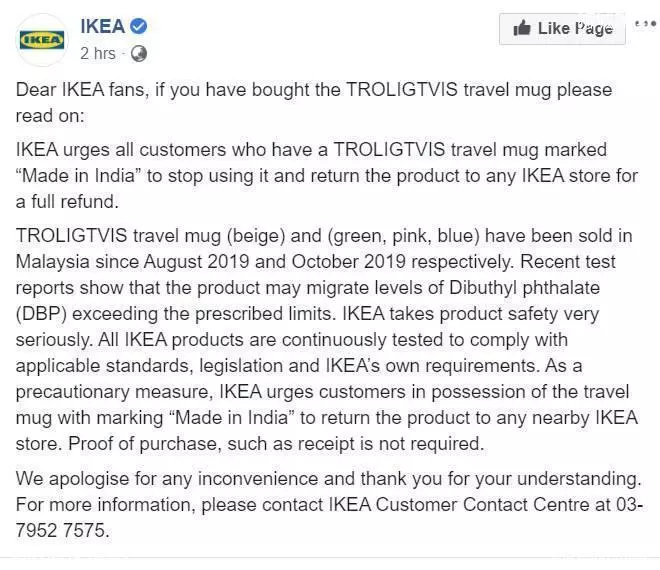Open the IKEA page name link
Viewport: 660px width, 570px height.
(x=103, y=27)
